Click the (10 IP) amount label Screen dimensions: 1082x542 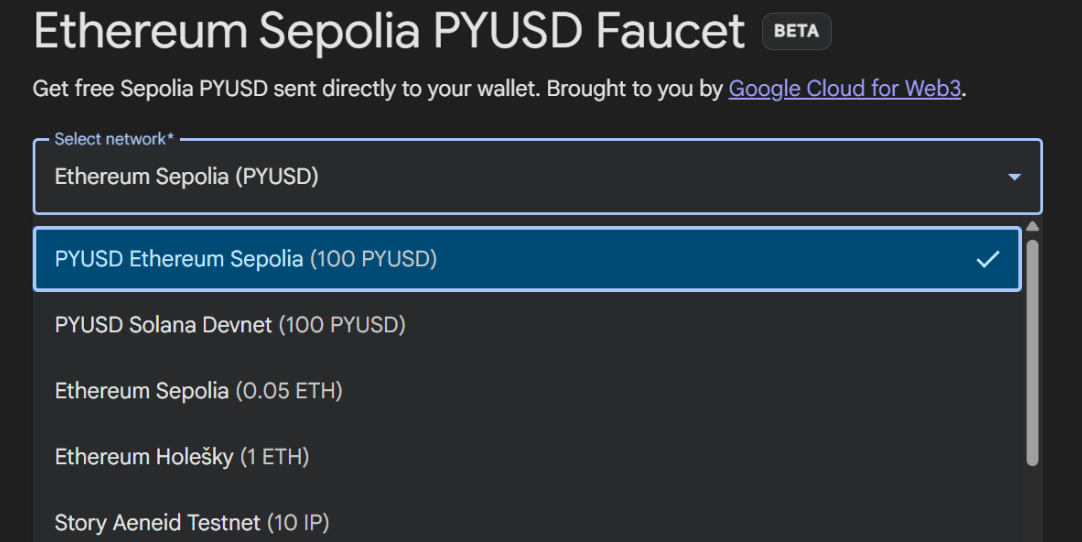[x=297, y=522]
